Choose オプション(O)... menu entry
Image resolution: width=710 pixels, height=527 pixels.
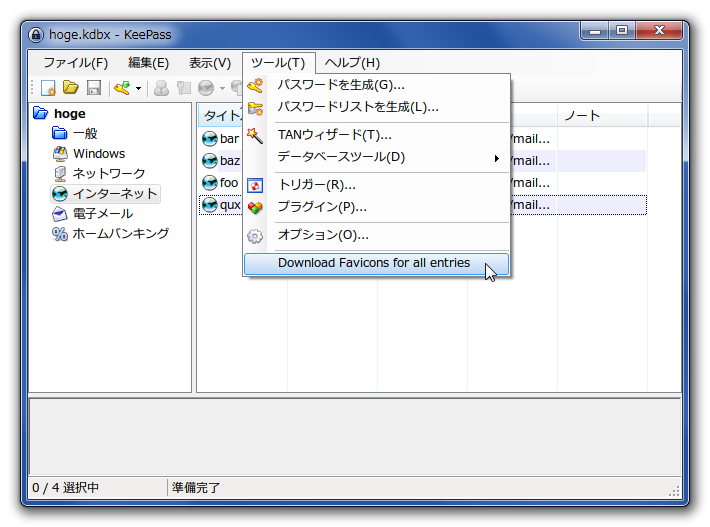377,235
